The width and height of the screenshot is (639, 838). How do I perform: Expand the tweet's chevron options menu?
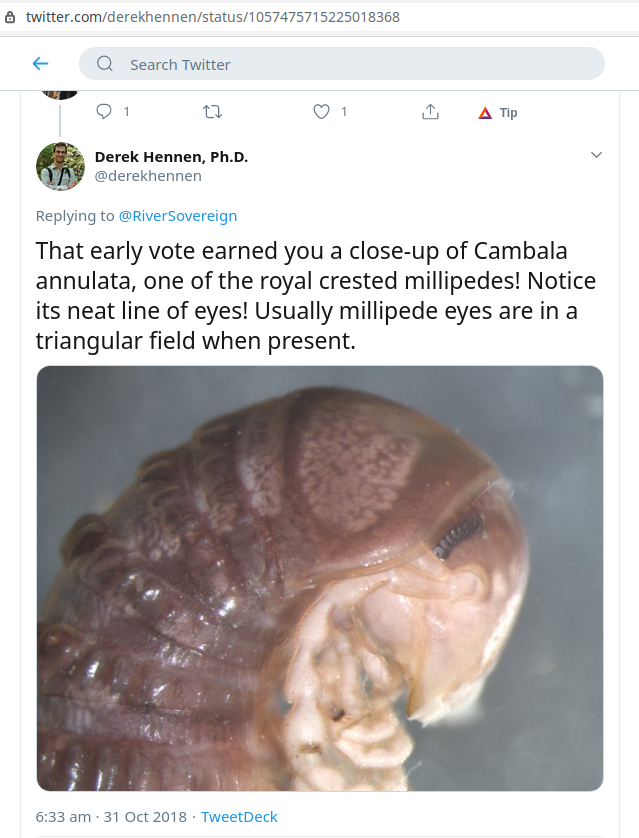(596, 155)
